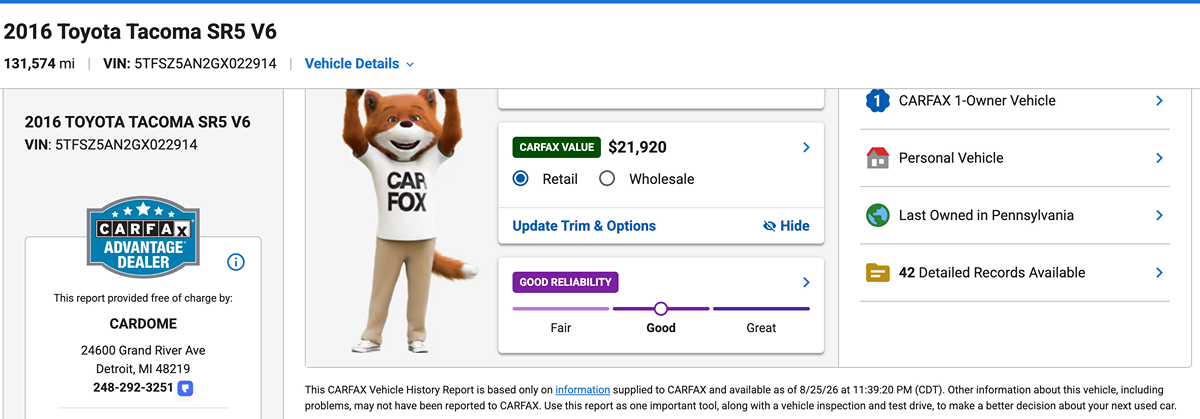
Task: Expand the Personal Vehicle row chevron
Action: [1159, 158]
